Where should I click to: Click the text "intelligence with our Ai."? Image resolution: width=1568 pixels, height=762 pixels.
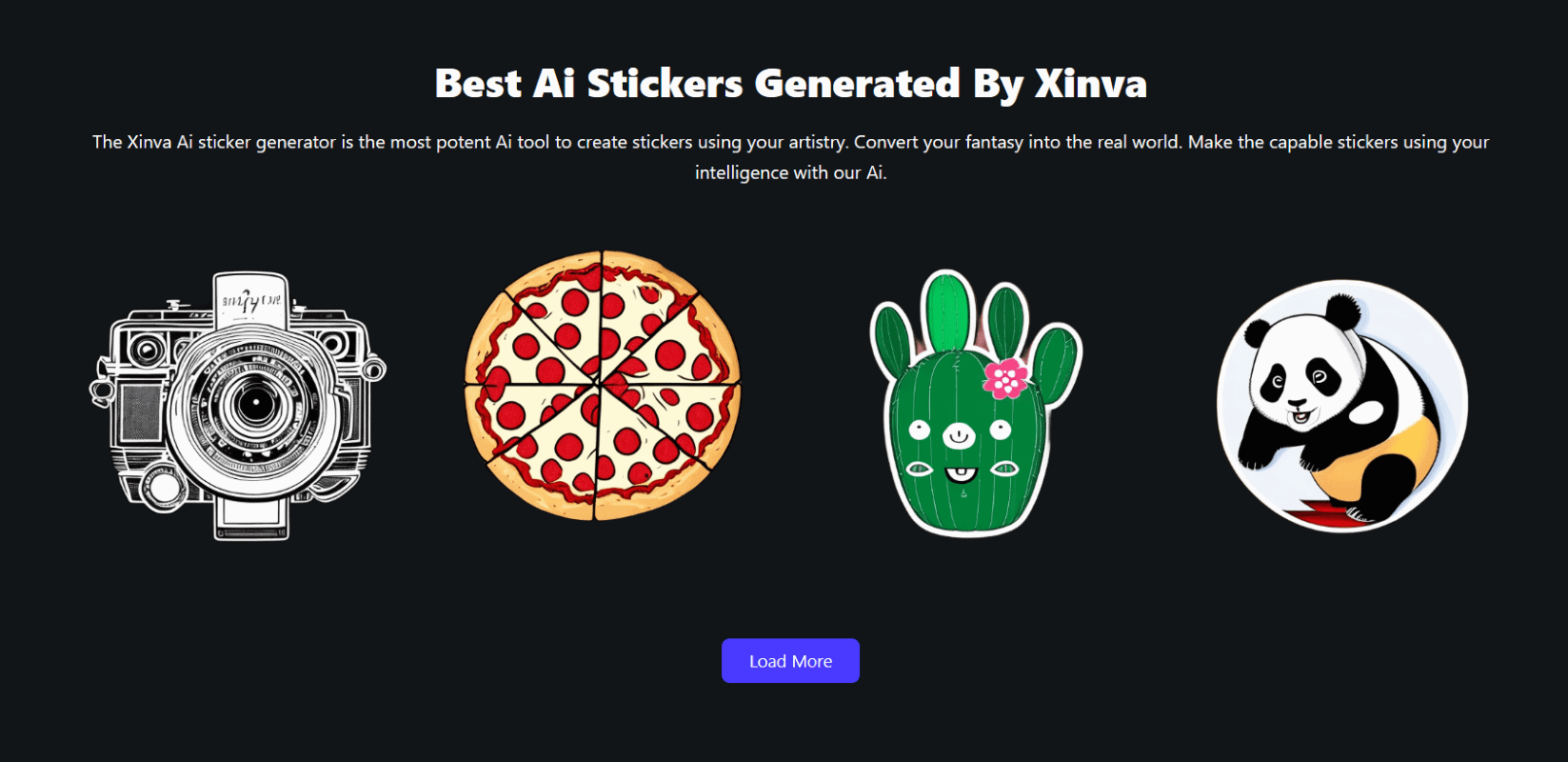[790, 172]
